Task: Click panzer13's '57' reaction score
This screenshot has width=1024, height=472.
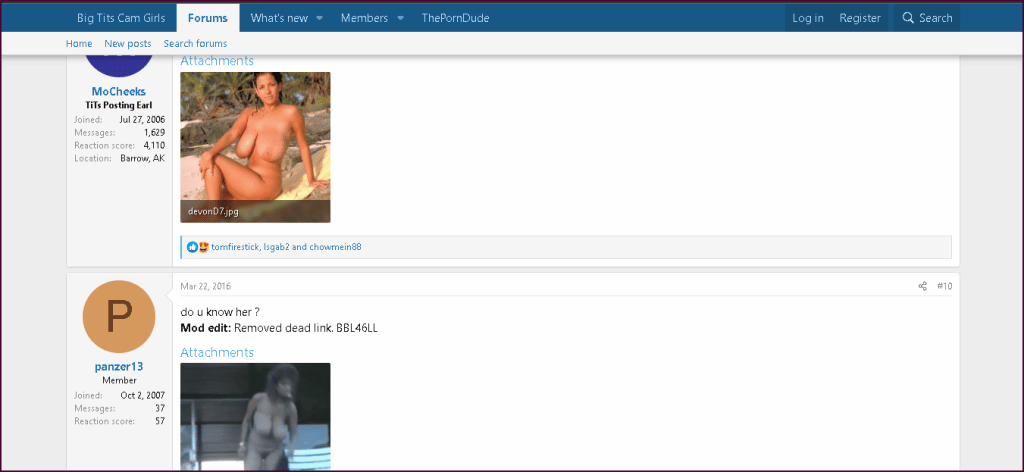Action: point(160,421)
